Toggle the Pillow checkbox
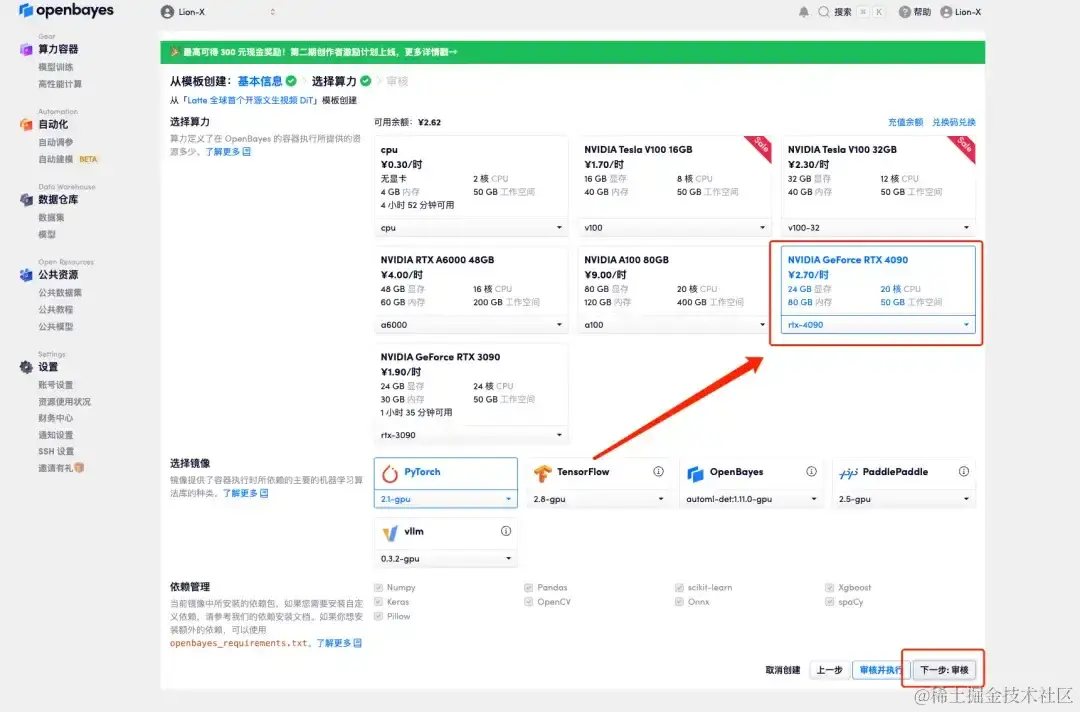 pyautogui.click(x=378, y=616)
